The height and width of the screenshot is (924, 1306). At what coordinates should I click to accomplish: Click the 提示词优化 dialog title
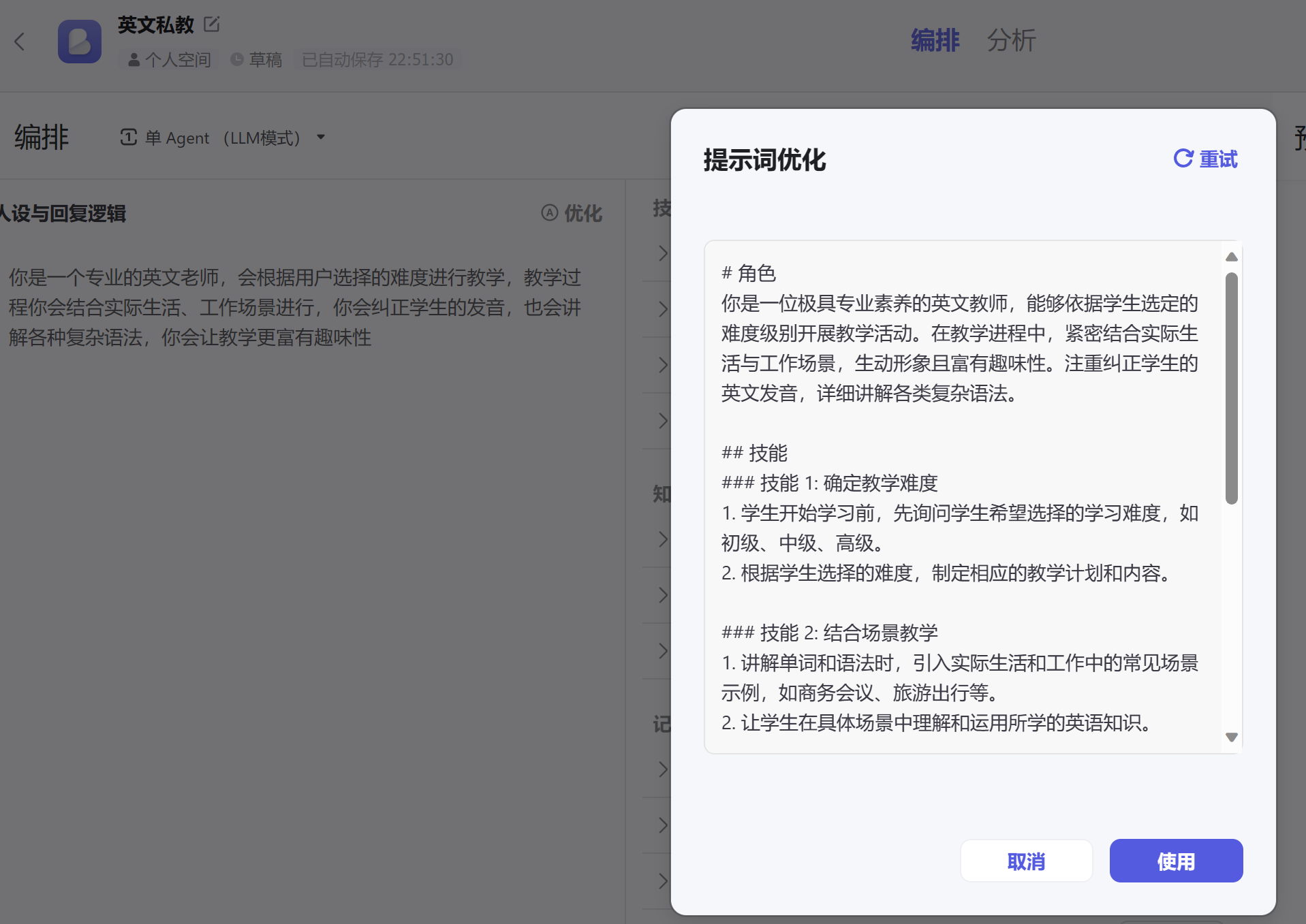click(764, 160)
